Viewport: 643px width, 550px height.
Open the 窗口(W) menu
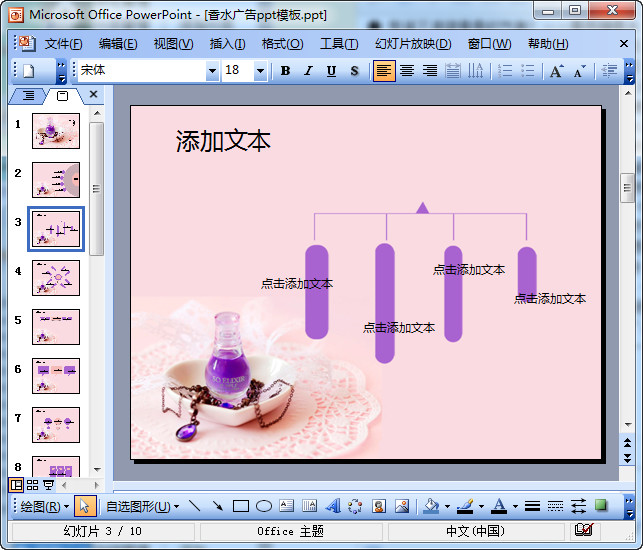coord(489,43)
